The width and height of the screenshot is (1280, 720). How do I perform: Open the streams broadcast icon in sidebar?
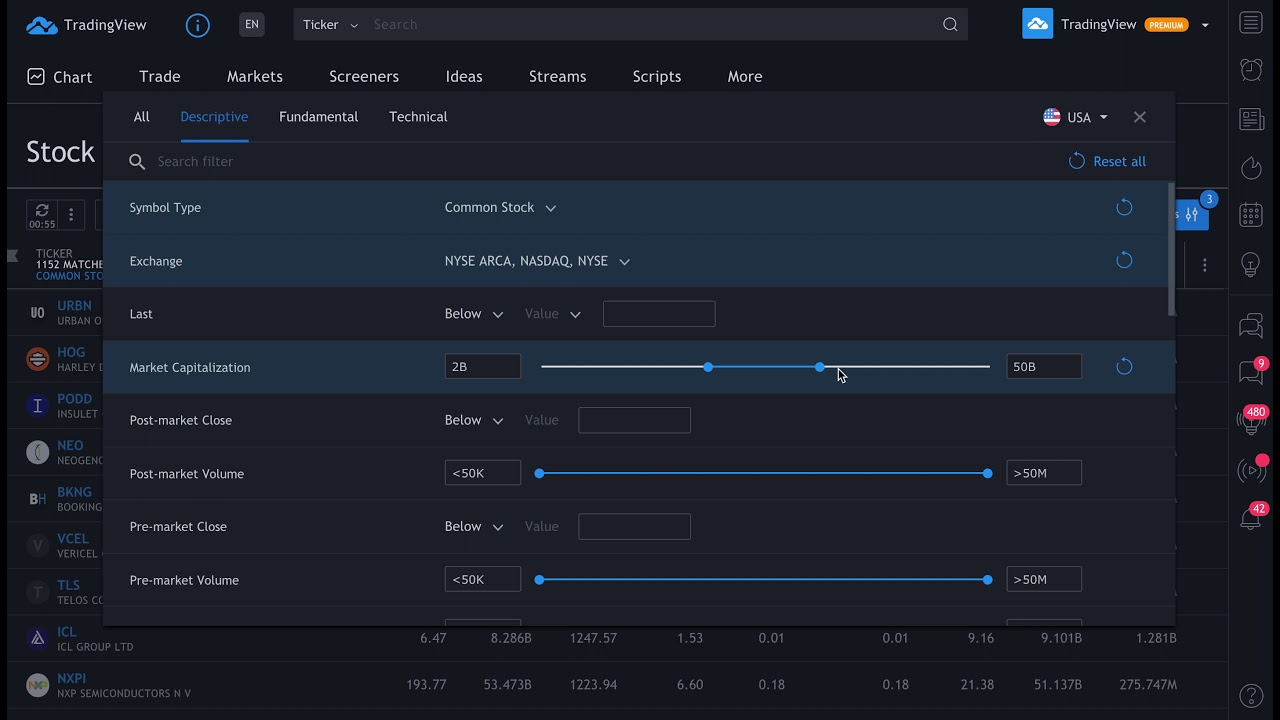coord(1251,470)
